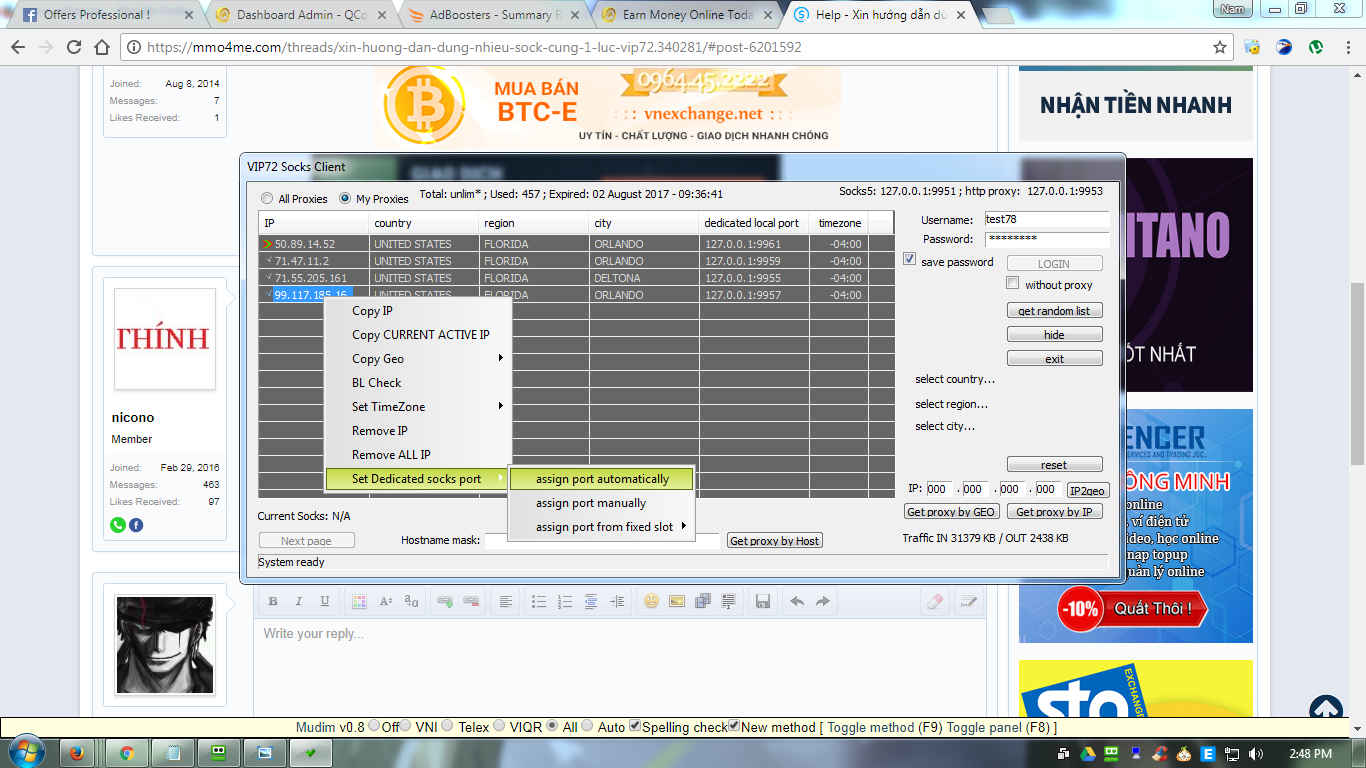The image size is (1366, 768).
Task: Outdent text in reply editor
Action: (x=591, y=601)
